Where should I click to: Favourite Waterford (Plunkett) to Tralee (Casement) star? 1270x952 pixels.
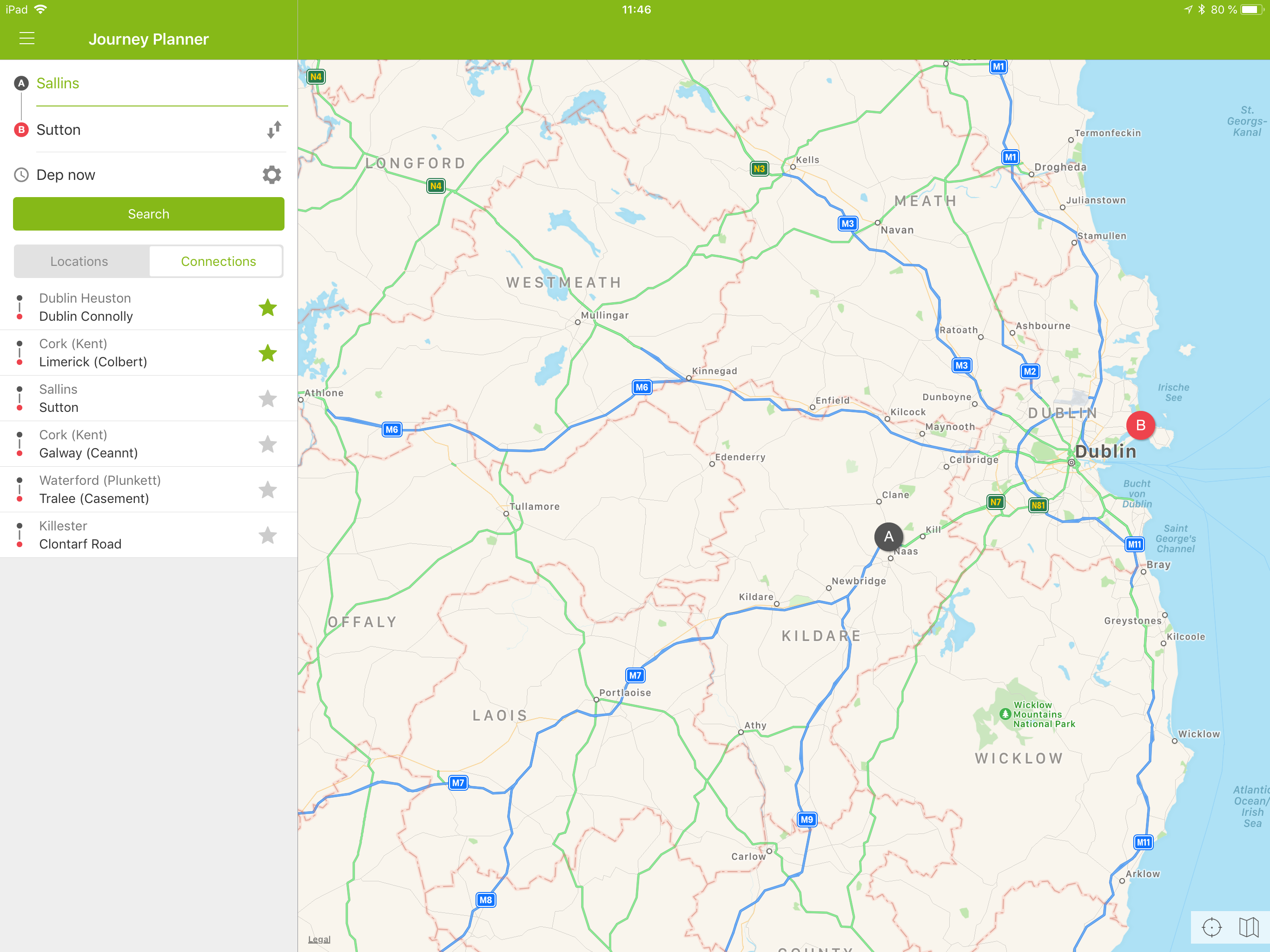coord(268,489)
